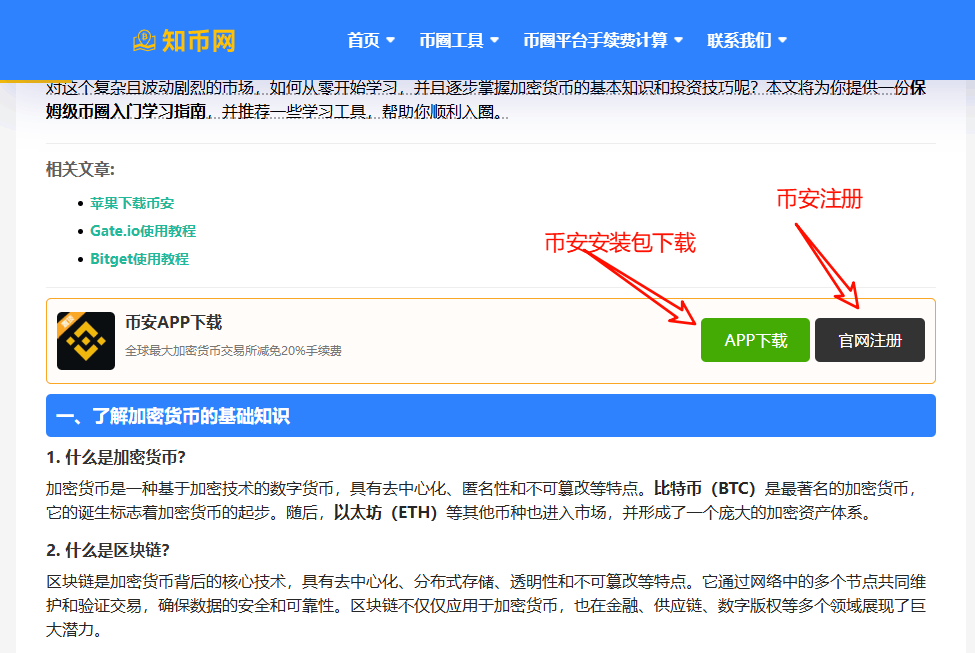Click the 官网注册 button

click(x=869, y=339)
